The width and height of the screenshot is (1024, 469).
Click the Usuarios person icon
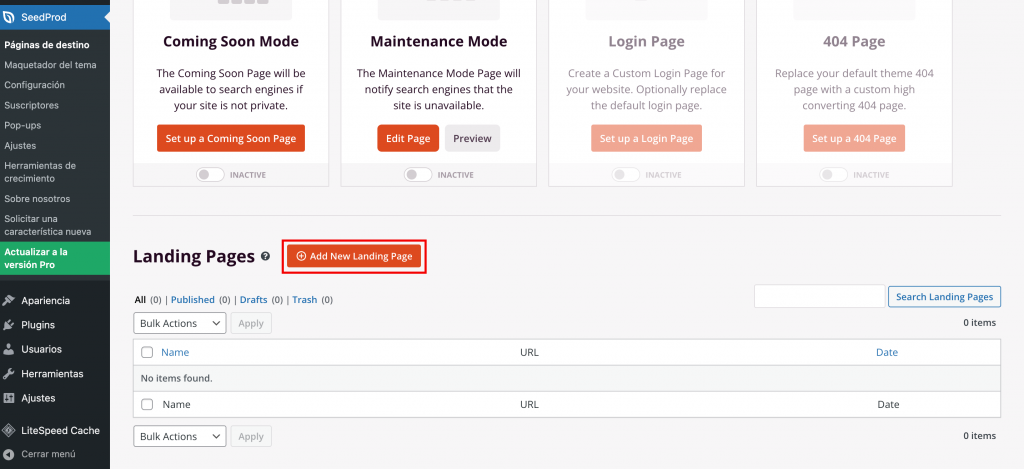click(x=9, y=349)
